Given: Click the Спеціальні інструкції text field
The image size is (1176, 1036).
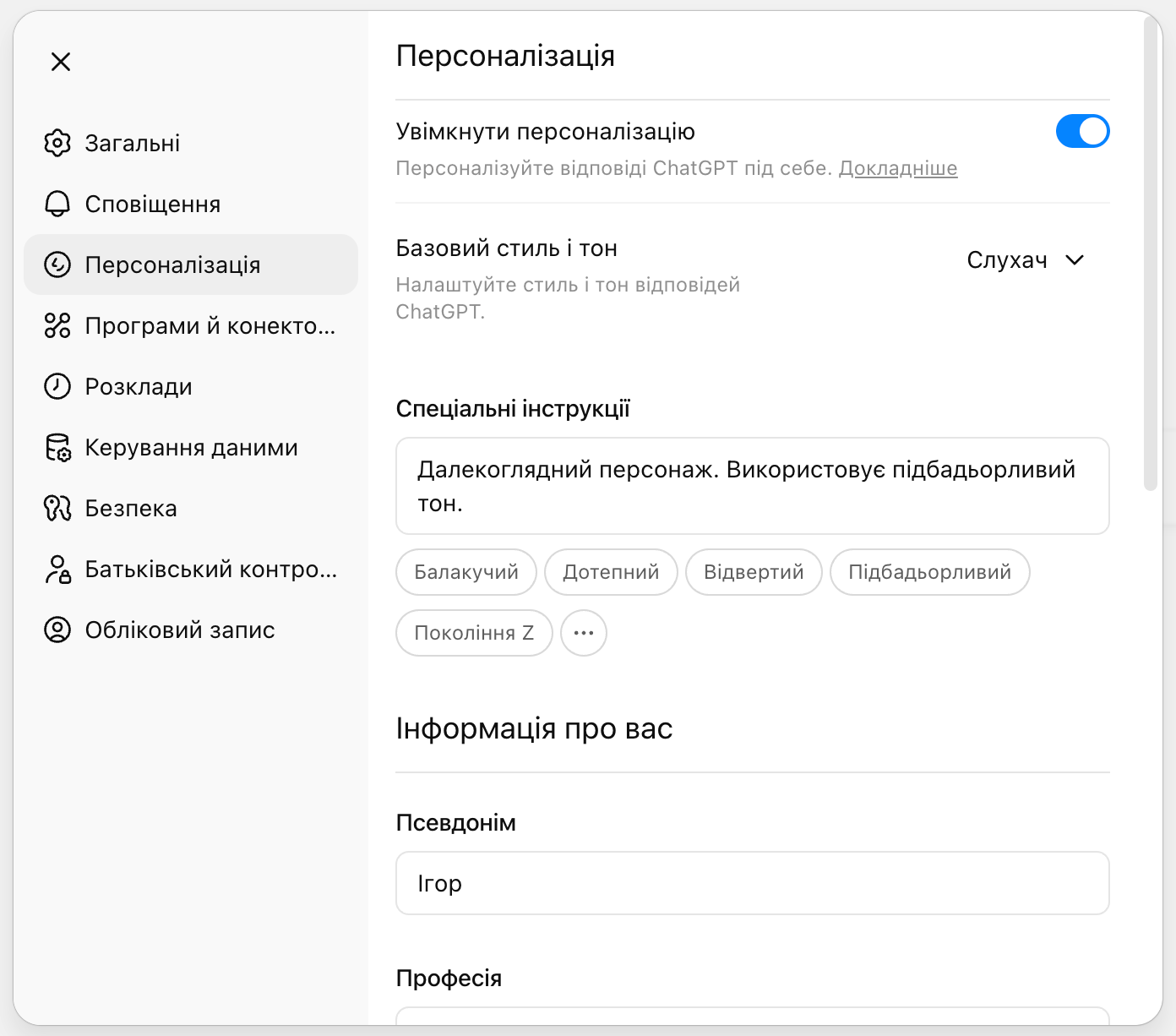Looking at the screenshot, I should coord(752,486).
